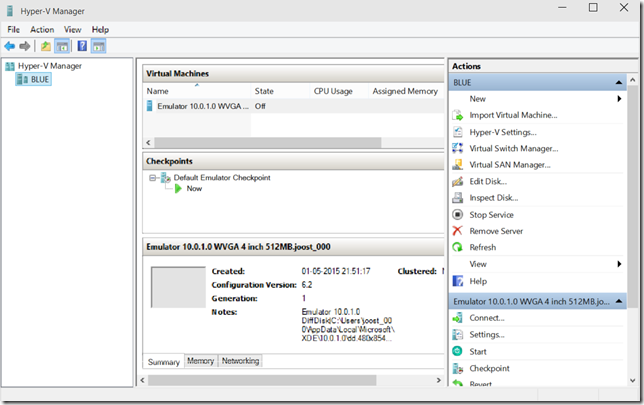644x405 pixels.
Task: Click left arrow of Virtual Machines scrollbar
Action: 148,143
